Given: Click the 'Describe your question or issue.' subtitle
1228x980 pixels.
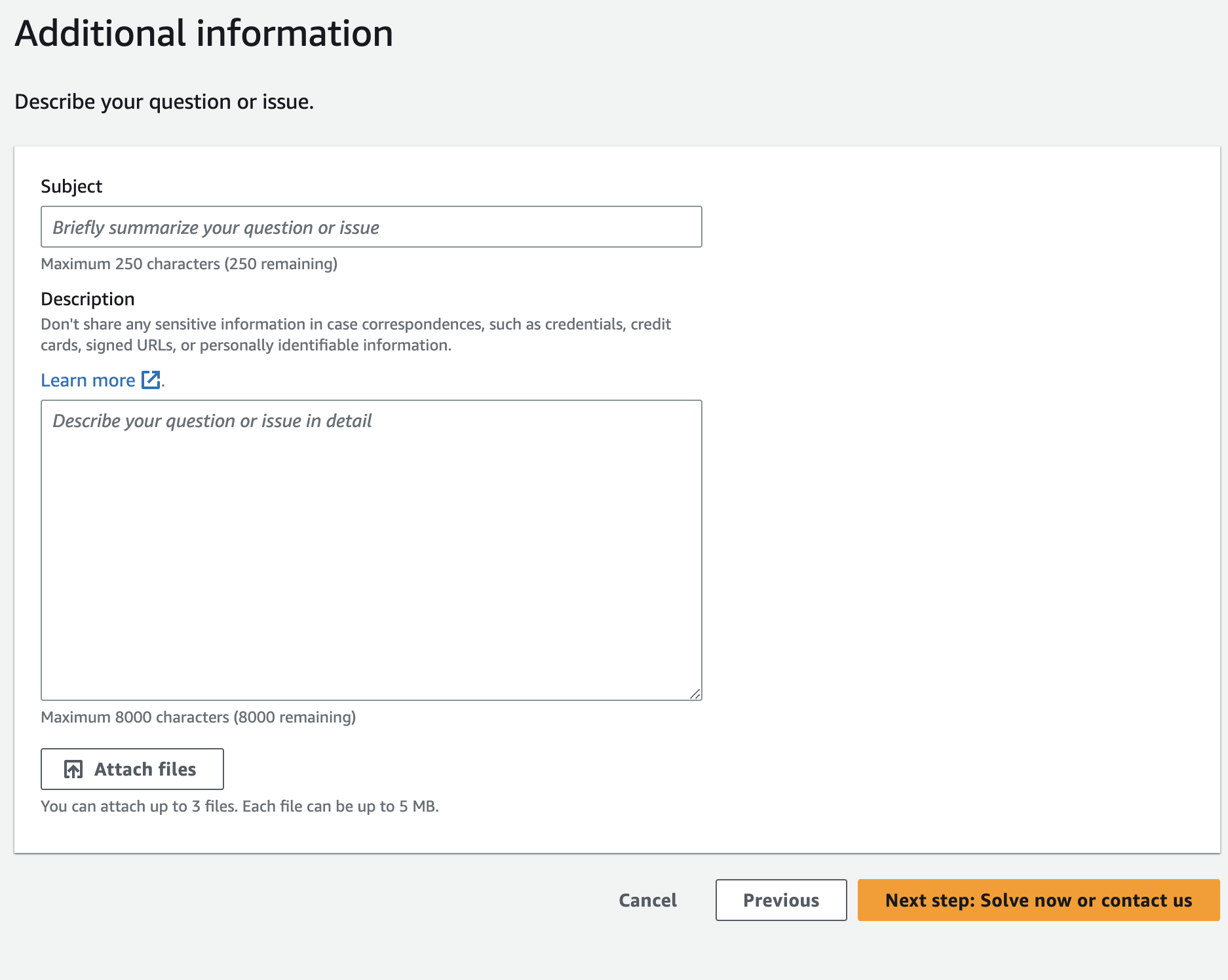Looking at the screenshot, I should 164,102.
